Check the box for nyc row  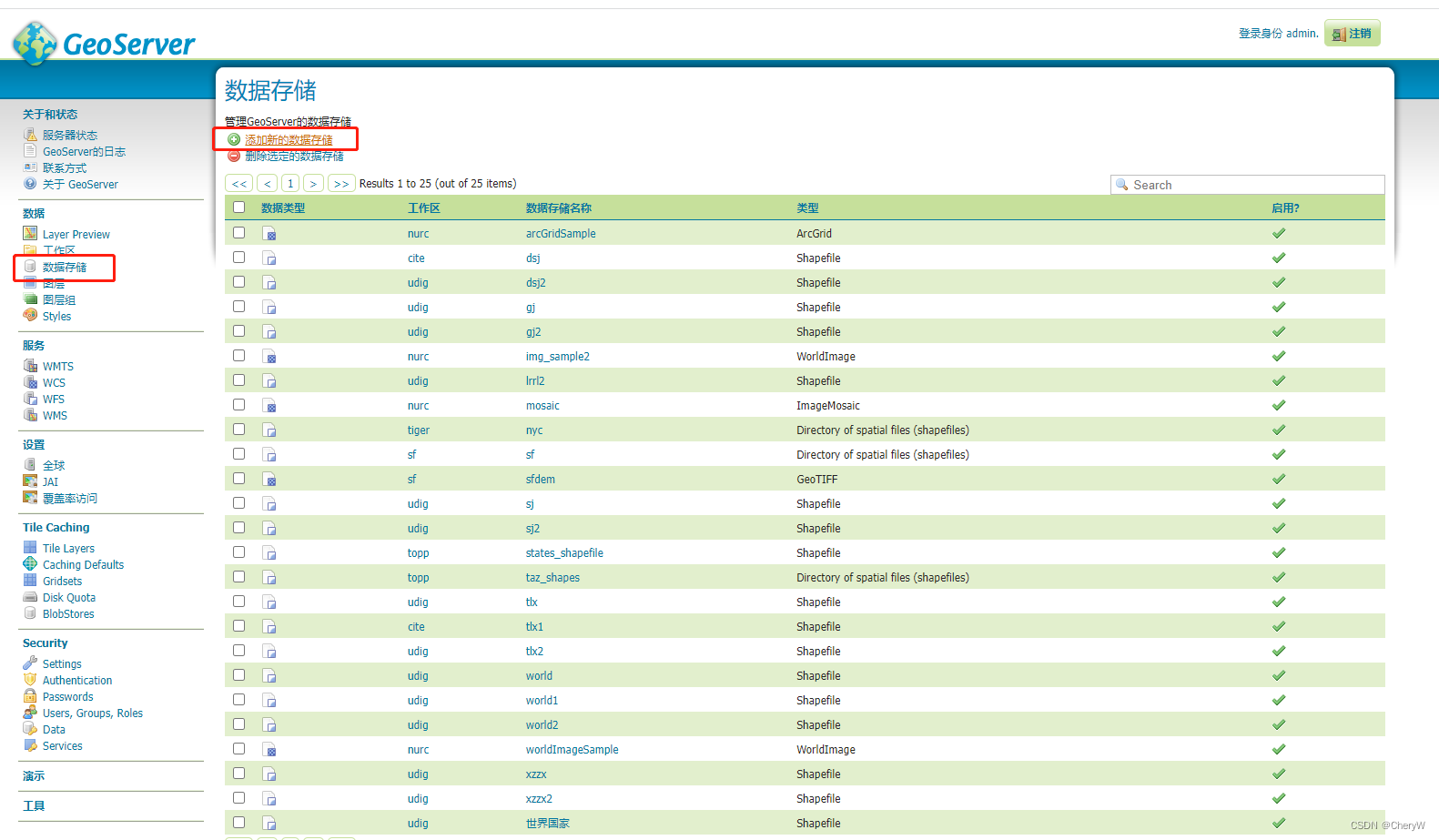pos(238,430)
